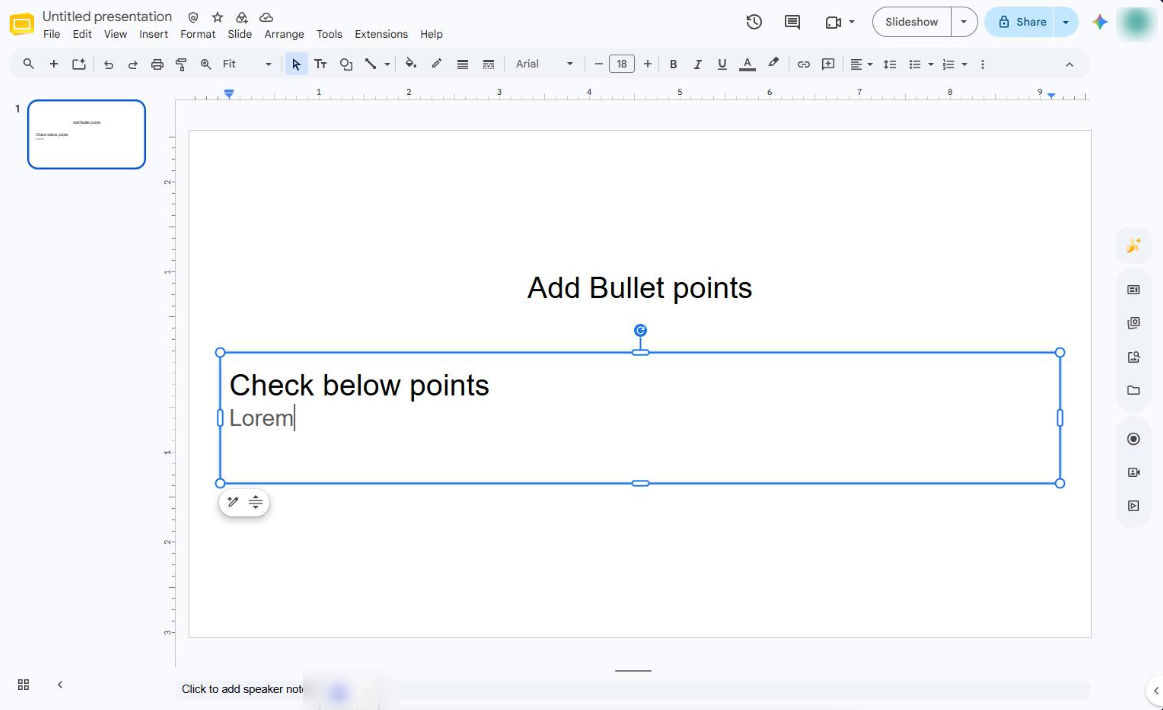Select the line tool
The width and height of the screenshot is (1163, 710).
click(x=371, y=65)
